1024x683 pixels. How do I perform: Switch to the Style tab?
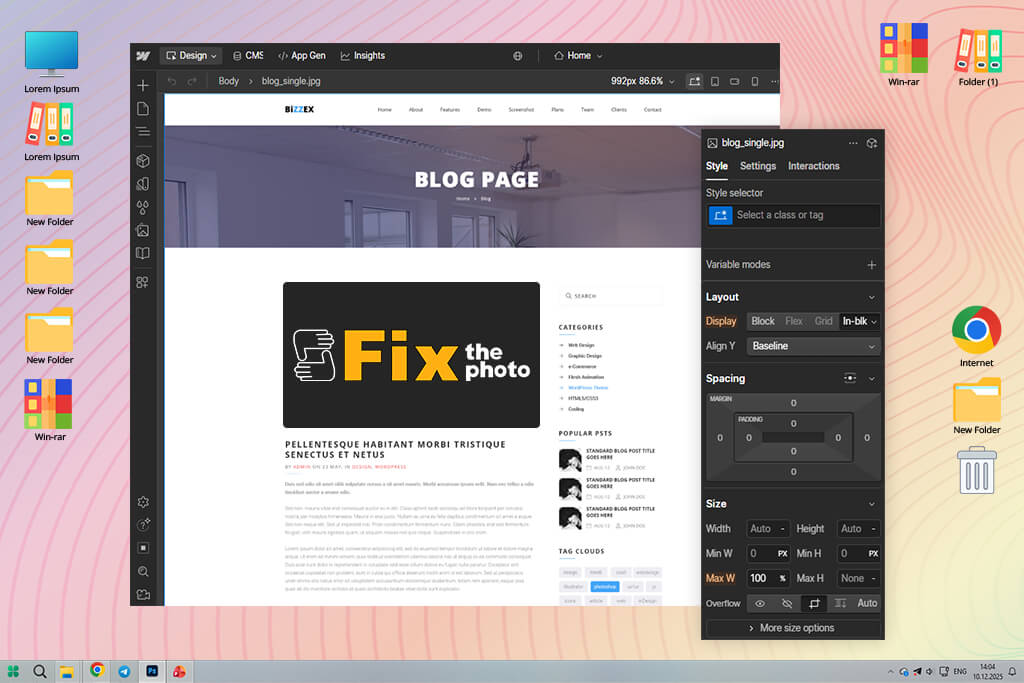[716, 167]
